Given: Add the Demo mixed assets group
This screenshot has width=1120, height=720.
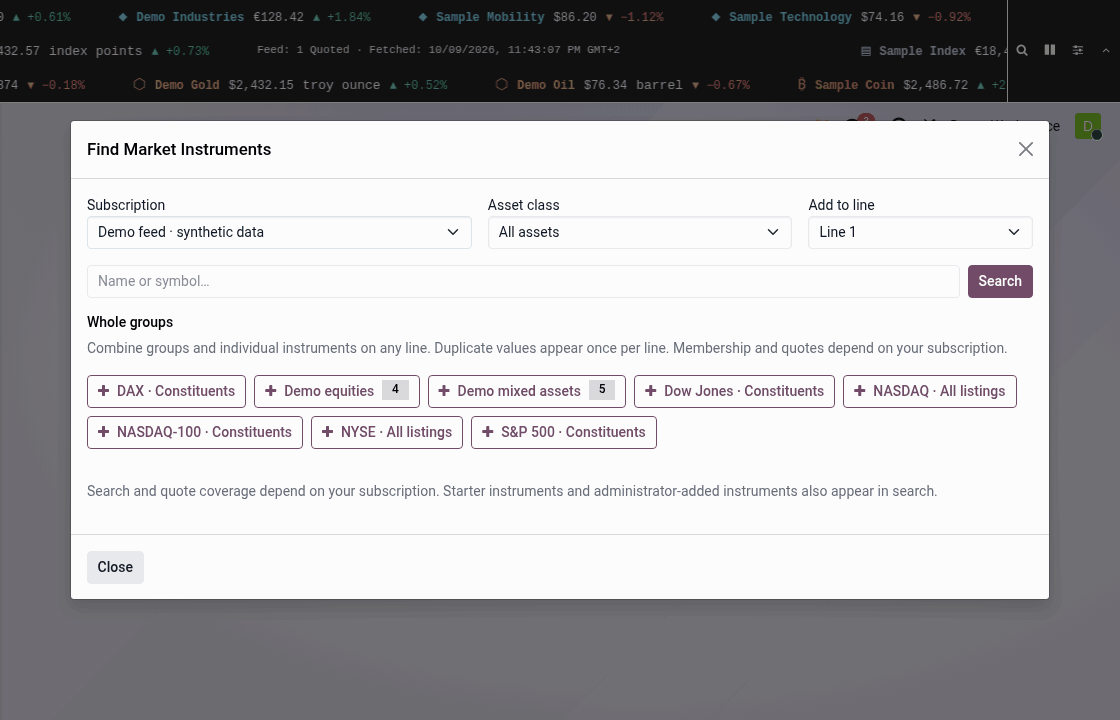Looking at the screenshot, I should click(x=527, y=391).
